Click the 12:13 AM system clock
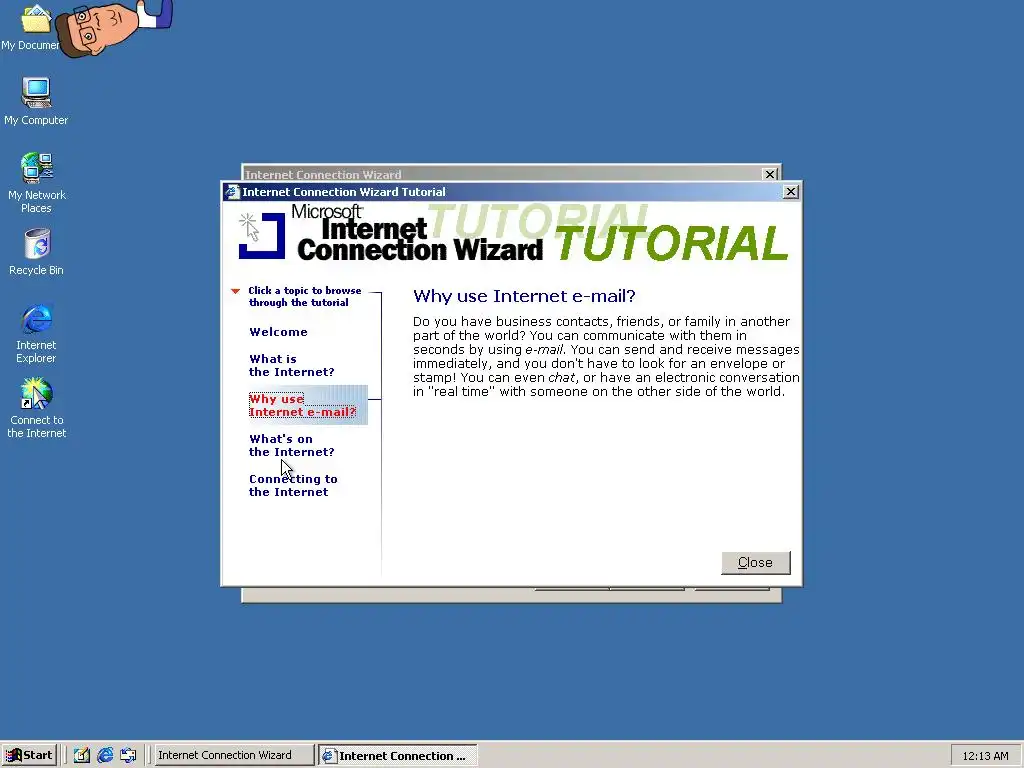The height and width of the screenshot is (768, 1024). click(x=985, y=756)
